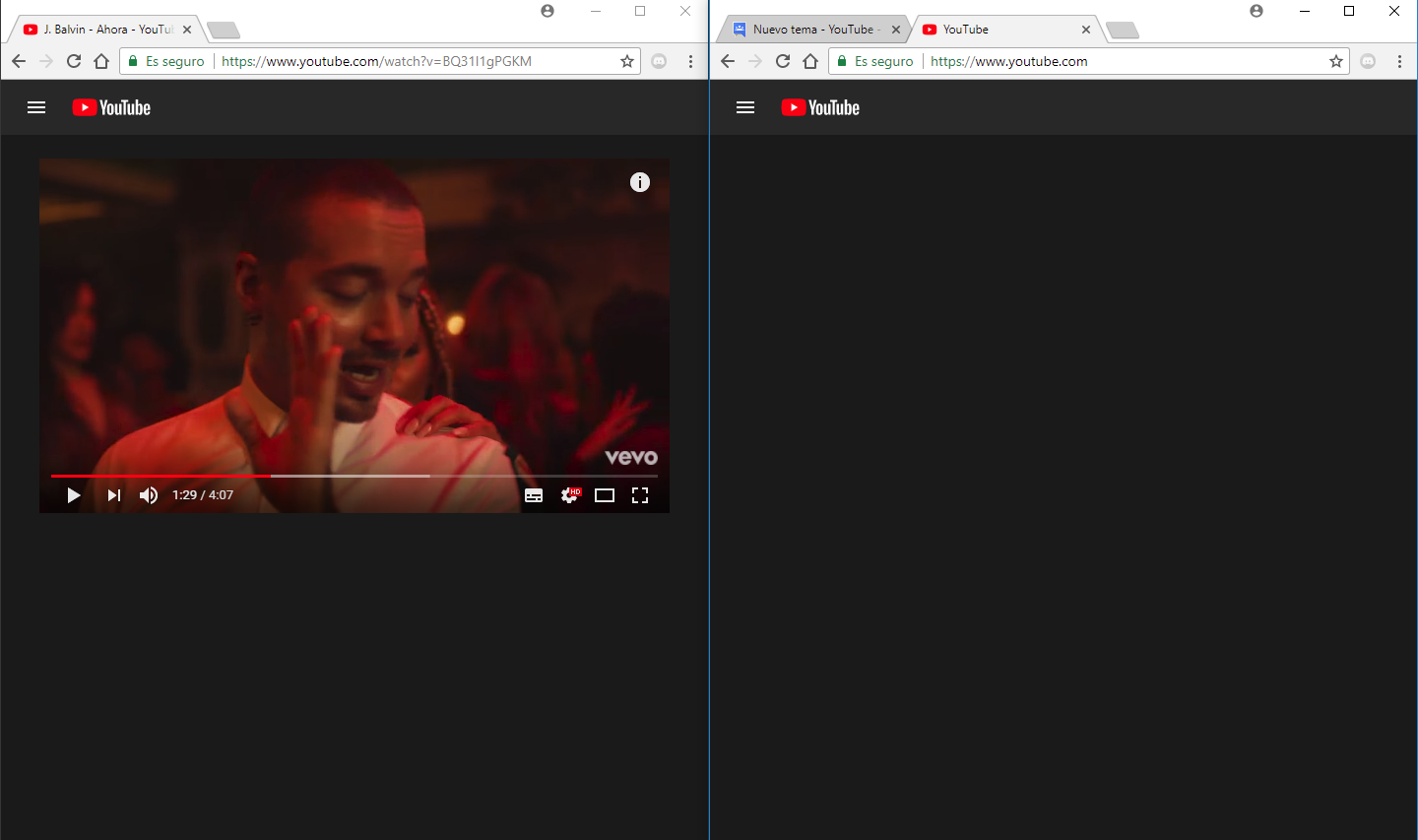
Task: Enter full screen mode in player
Action: 640,495
